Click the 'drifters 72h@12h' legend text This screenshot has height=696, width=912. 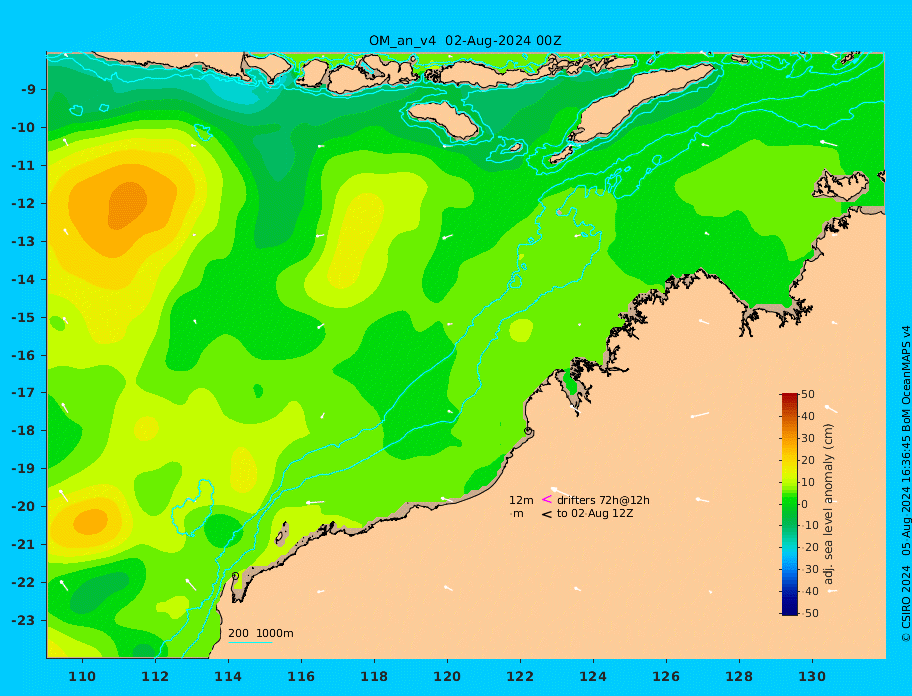point(603,500)
